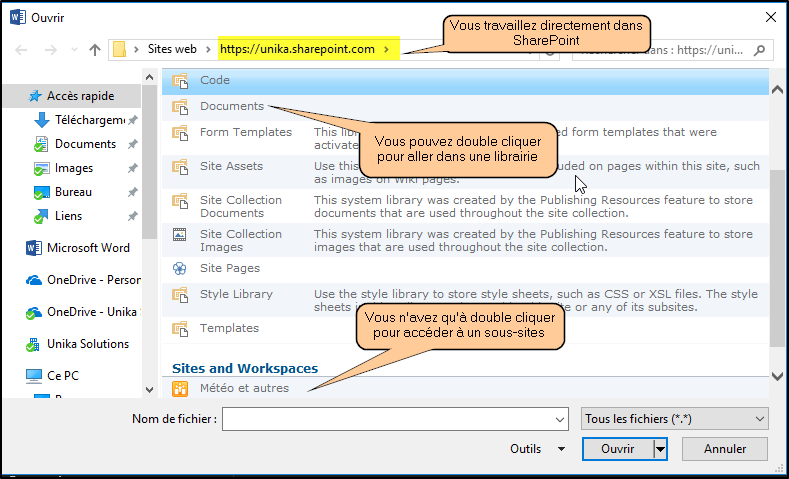Click file list scrollbar up arrow
The width and height of the screenshot is (789, 479).
pyautogui.click(x=777, y=90)
